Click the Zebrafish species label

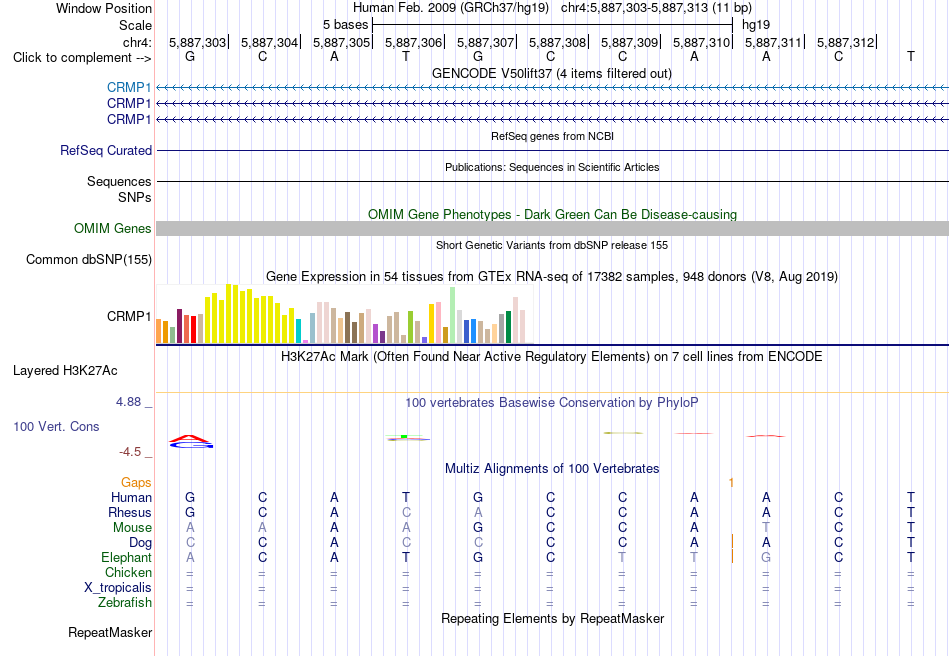click(x=125, y=603)
